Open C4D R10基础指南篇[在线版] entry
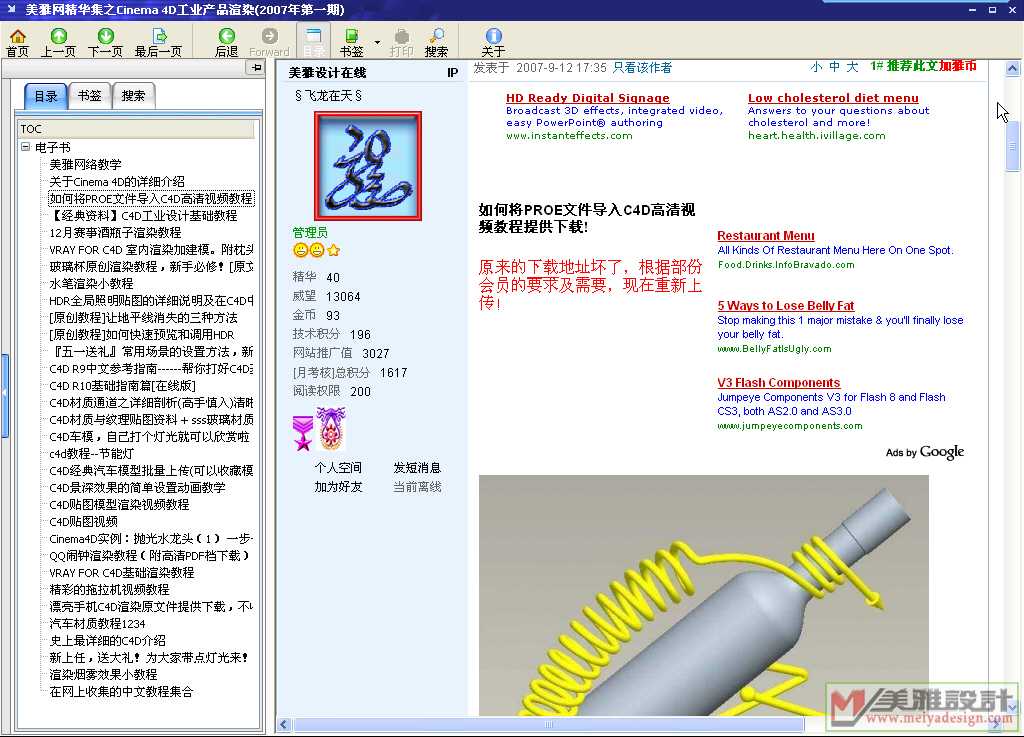Image resolution: width=1024 pixels, height=737 pixels. point(122,386)
